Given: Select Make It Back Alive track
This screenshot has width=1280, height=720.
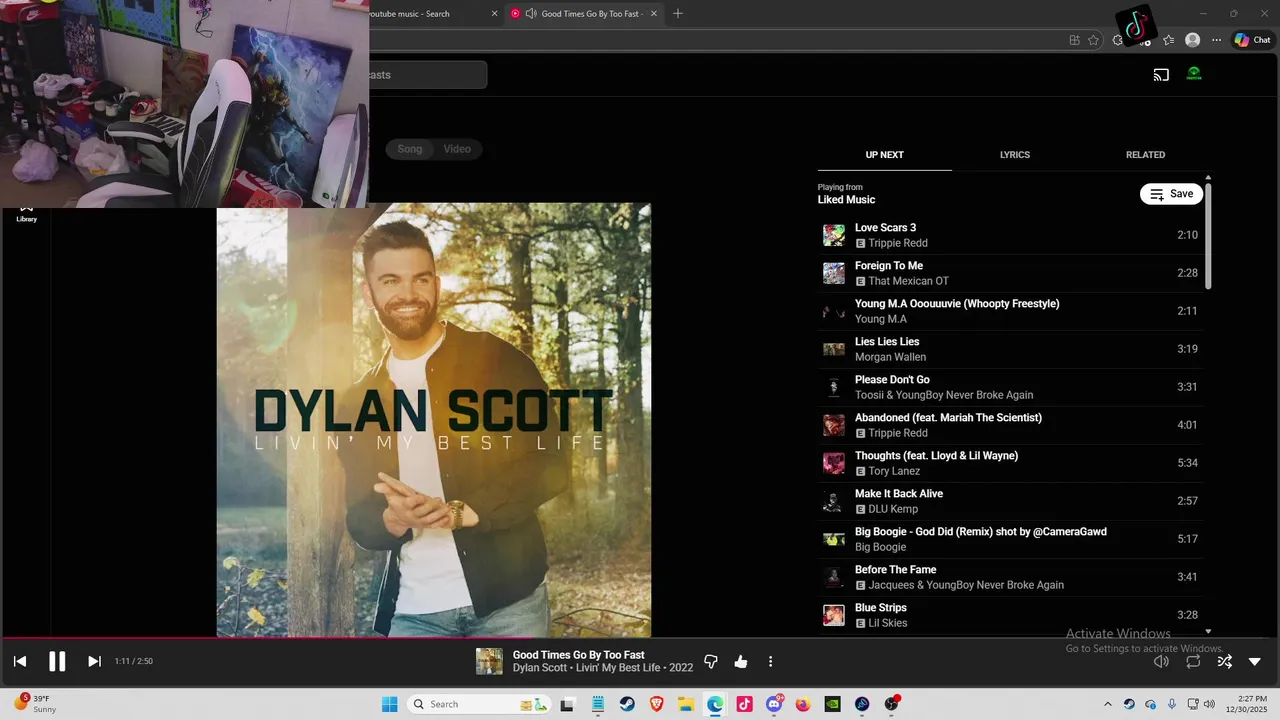Looking at the screenshot, I should tap(1010, 501).
